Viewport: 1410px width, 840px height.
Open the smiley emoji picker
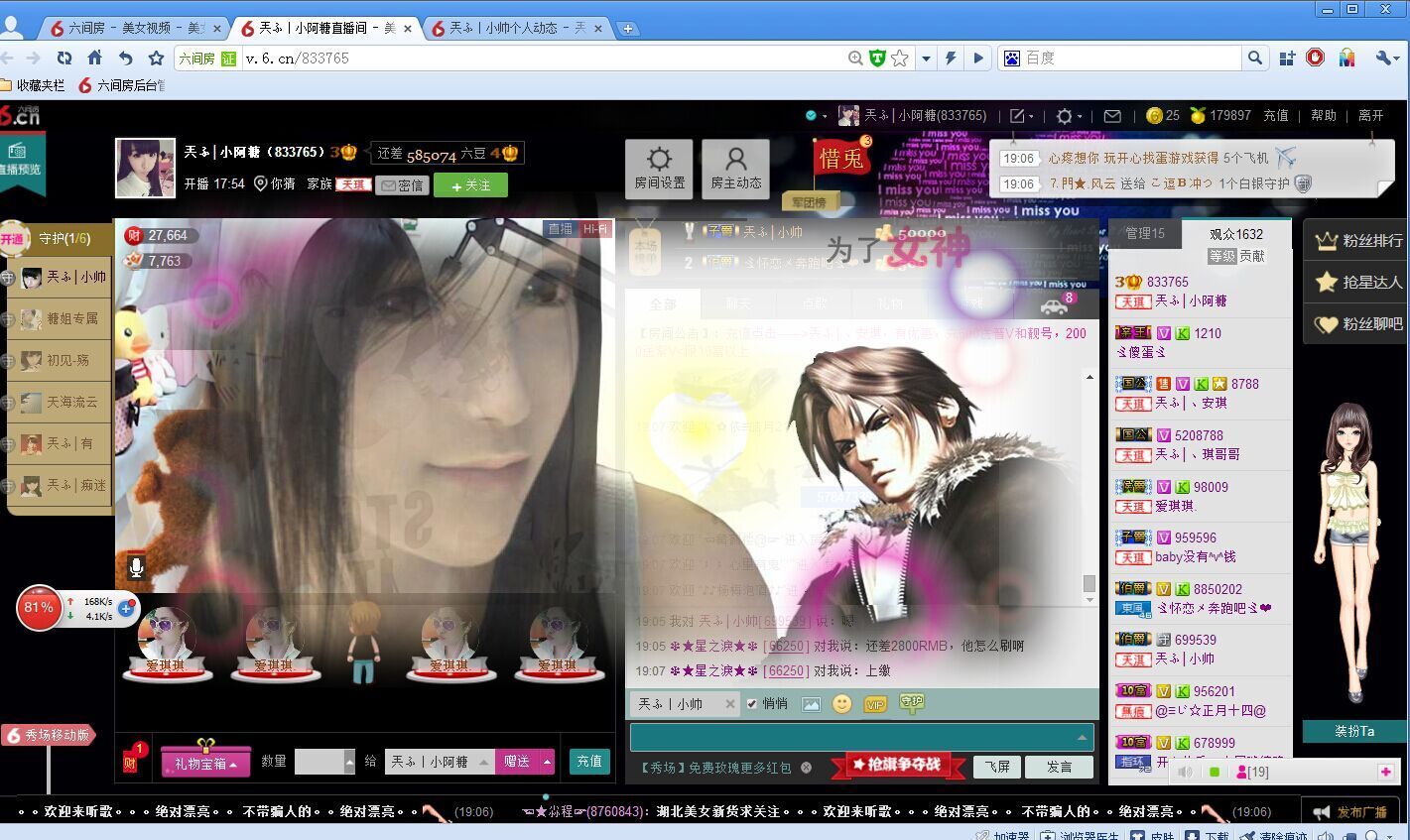[x=841, y=704]
